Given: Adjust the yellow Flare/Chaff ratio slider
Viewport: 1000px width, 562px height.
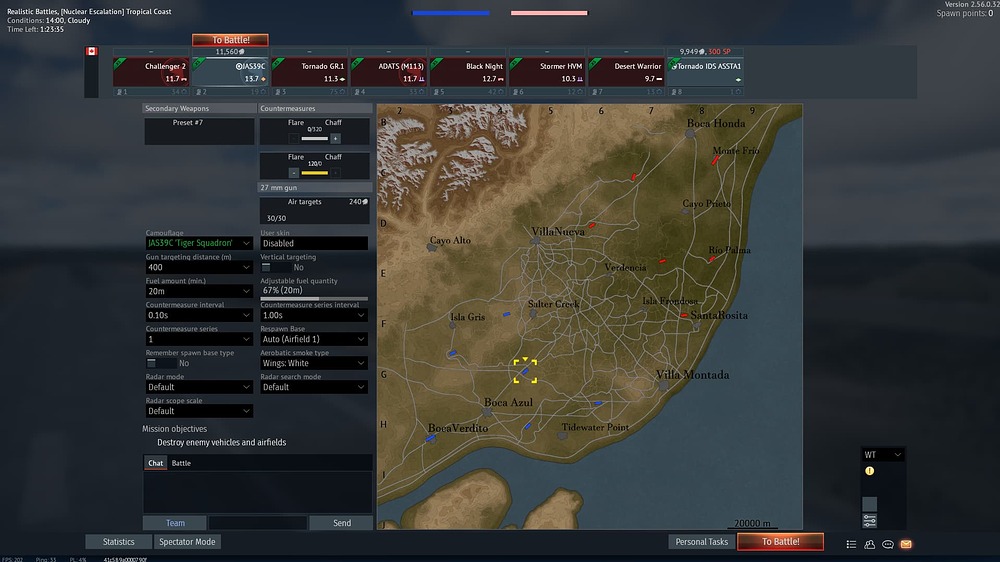Looking at the screenshot, I should click(x=314, y=173).
